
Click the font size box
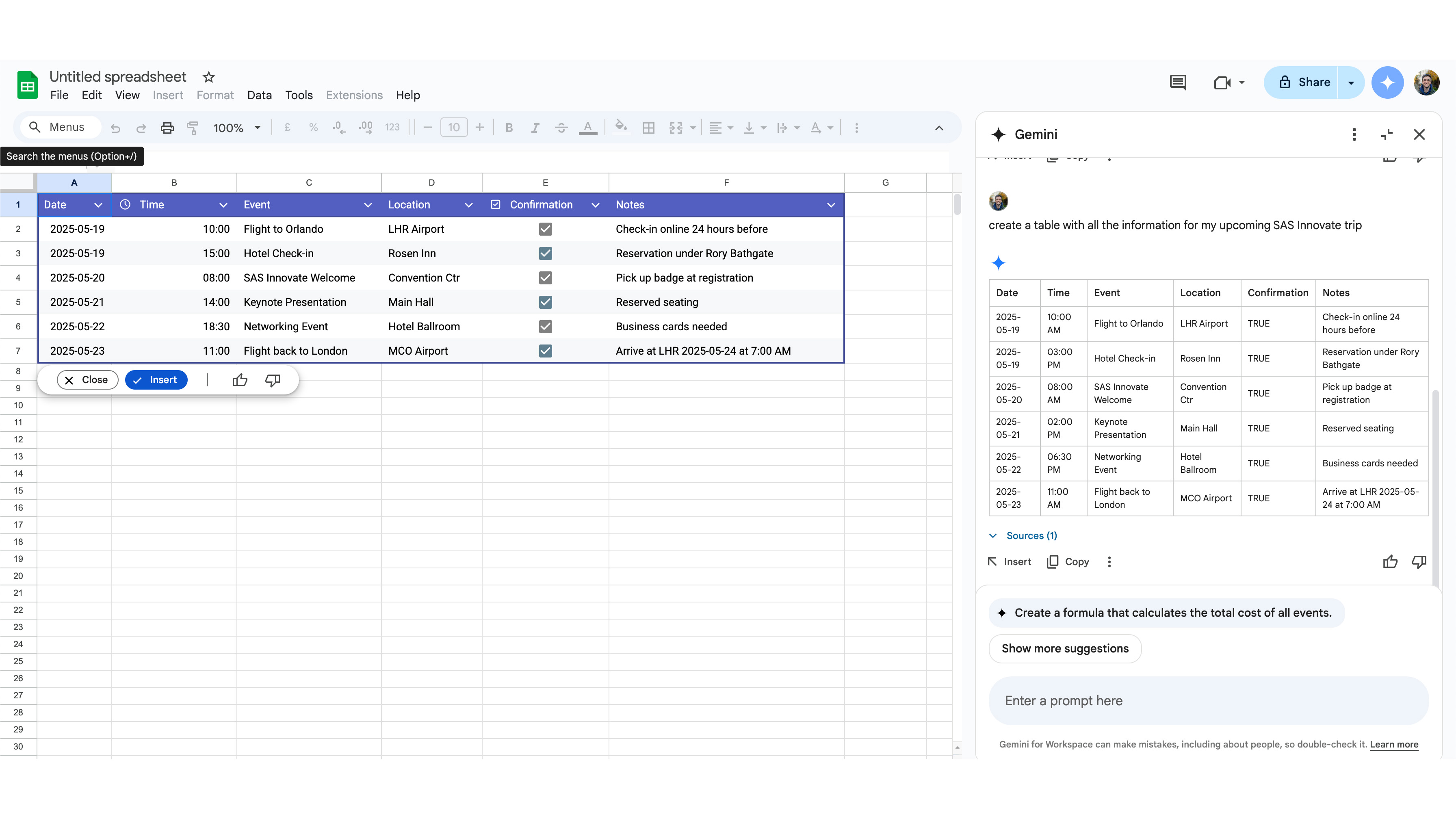tap(454, 128)
